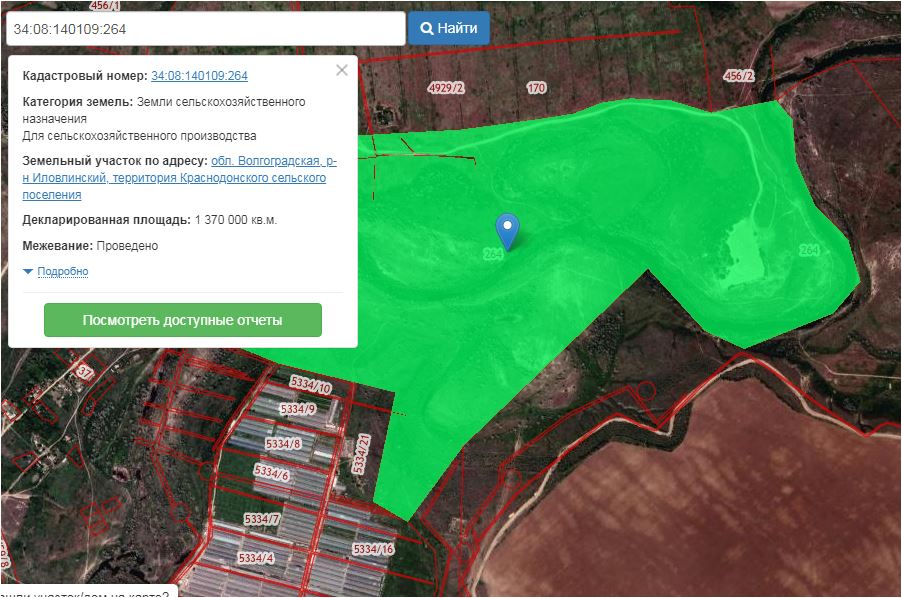Open the cadastral number 34:08:140109:264 link

[199, 76]
